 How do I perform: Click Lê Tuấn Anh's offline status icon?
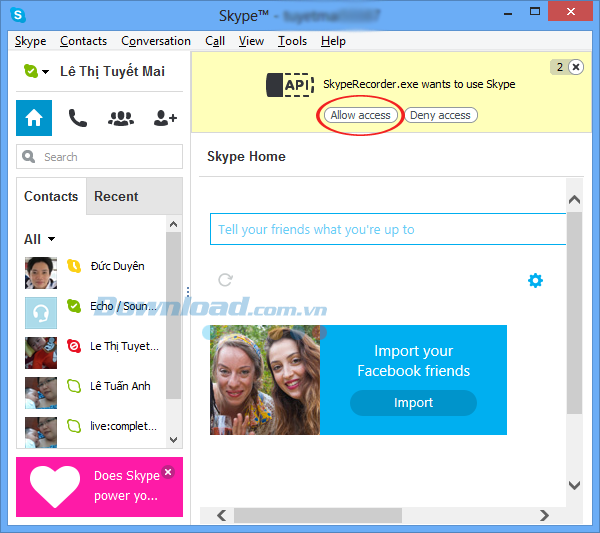coord(74,386)
